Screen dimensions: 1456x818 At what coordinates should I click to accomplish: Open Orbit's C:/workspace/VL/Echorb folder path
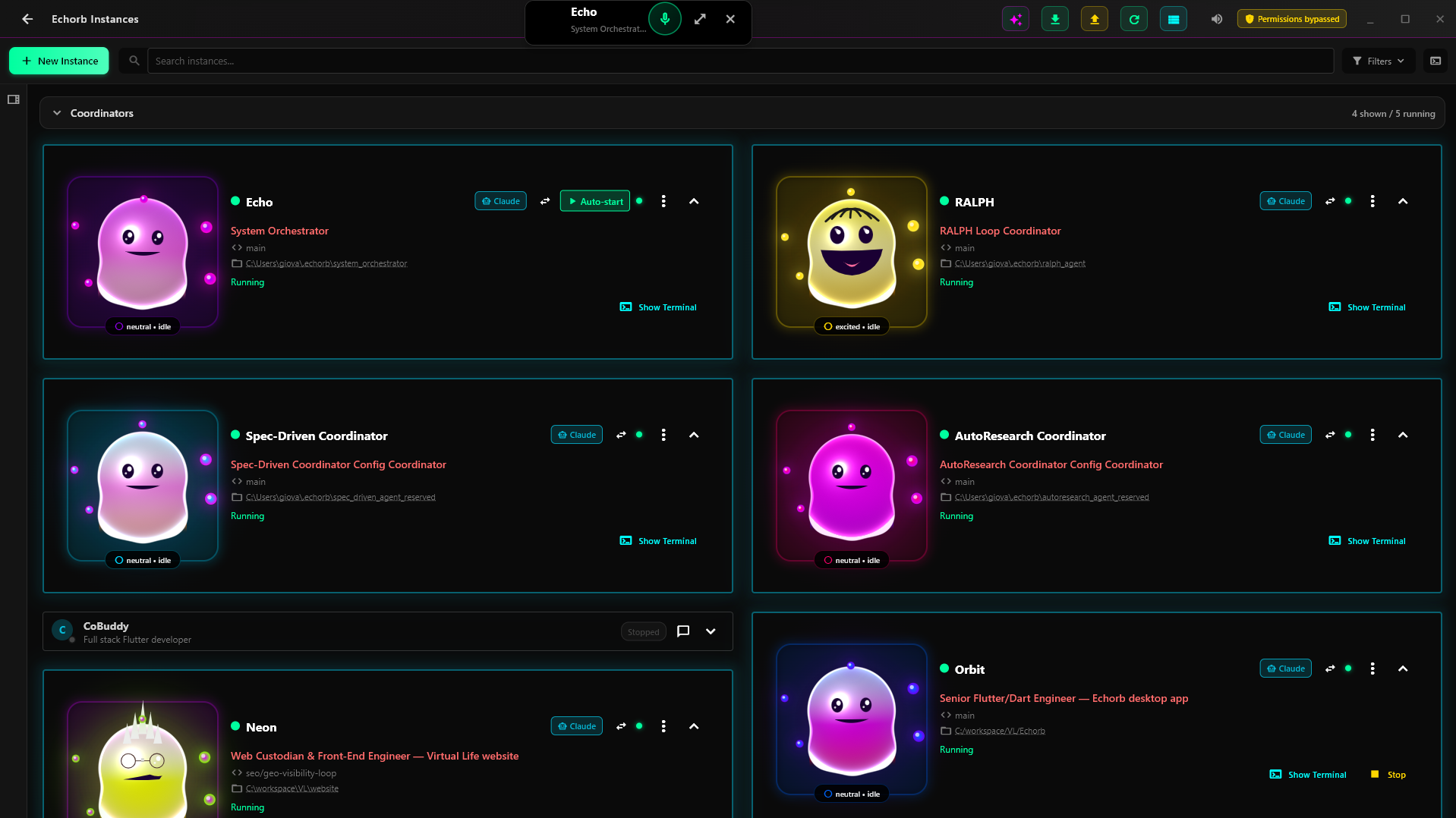coord(1000,731)
